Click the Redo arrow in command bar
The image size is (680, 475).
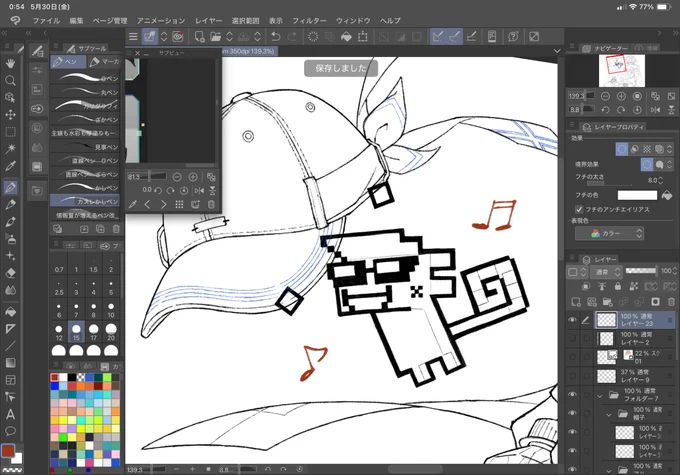[x=292, y=37]
